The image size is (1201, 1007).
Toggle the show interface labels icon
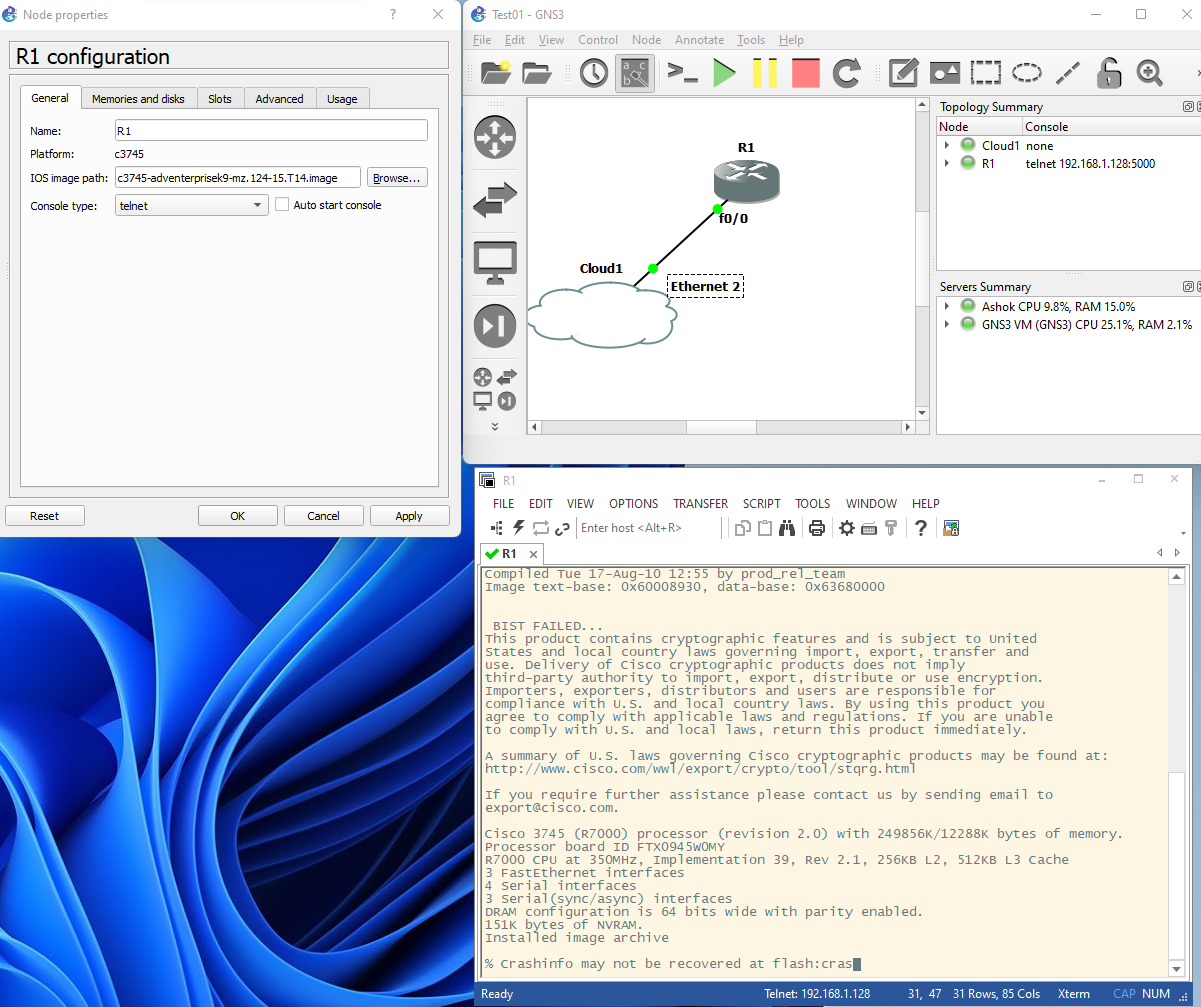(635, 73)
